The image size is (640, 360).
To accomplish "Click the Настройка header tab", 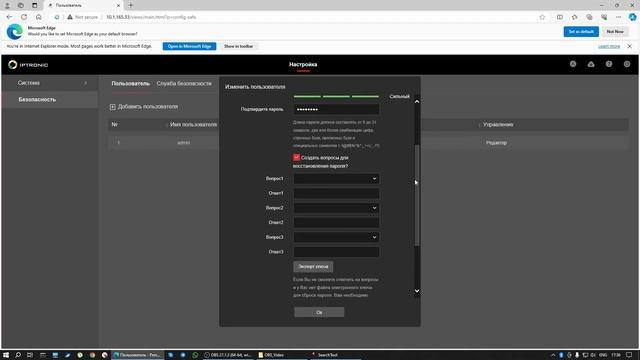I will click(303, 64).
